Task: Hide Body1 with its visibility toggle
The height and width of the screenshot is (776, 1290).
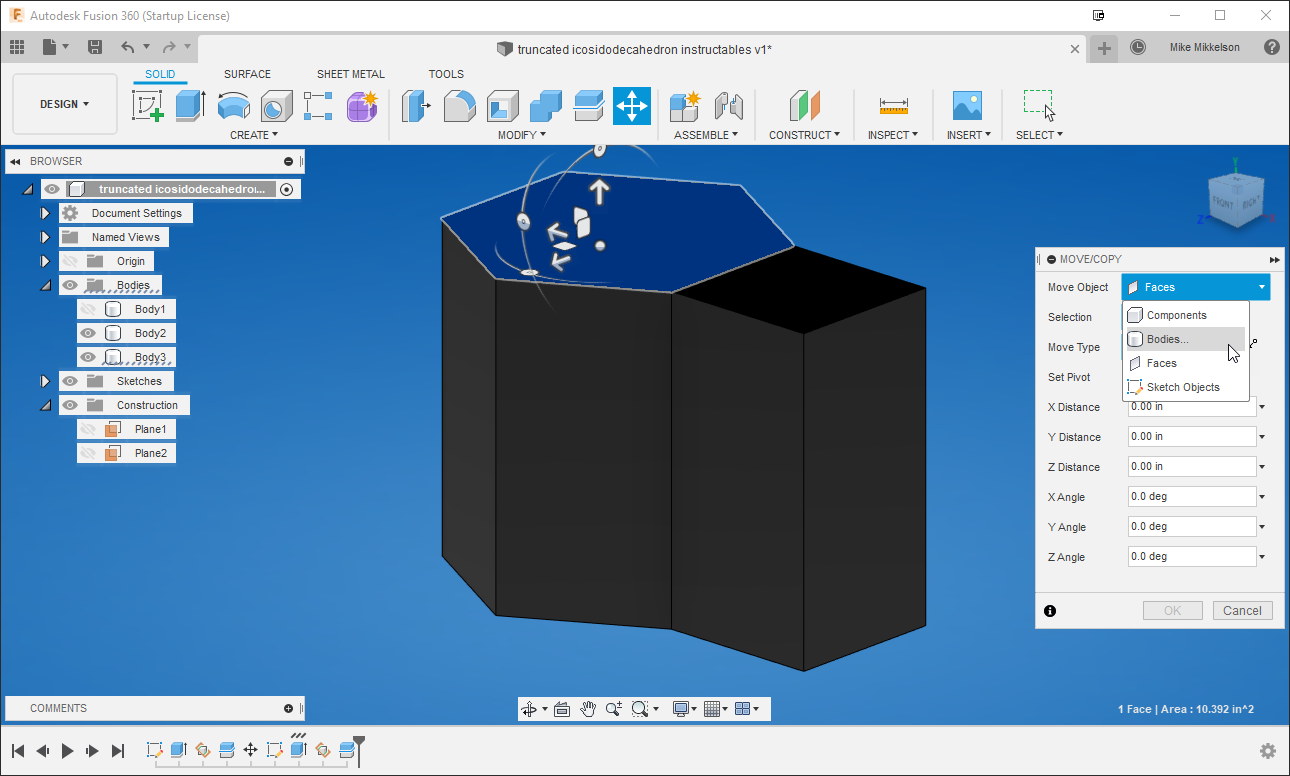Action: pos(88,310)
